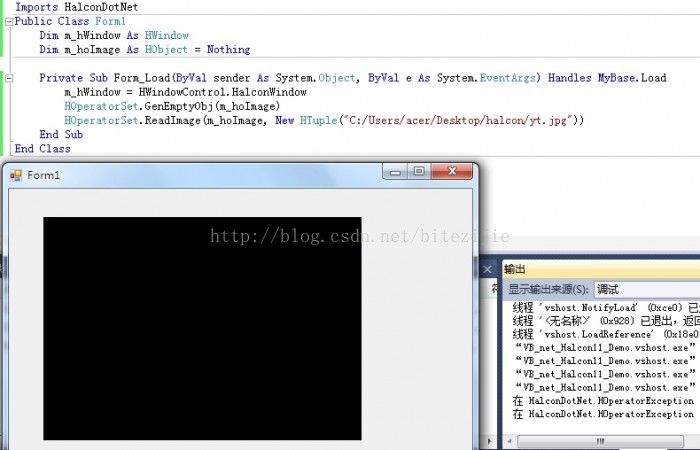Minimize the Form1 window
Screen dimensions: 700x450
click(x=395, y=171)
